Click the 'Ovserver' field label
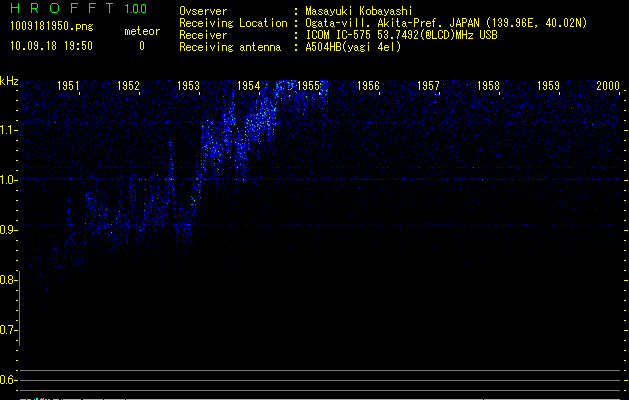Screen dimensions: 629x400 pyautogui.click(x=203, y=11)
